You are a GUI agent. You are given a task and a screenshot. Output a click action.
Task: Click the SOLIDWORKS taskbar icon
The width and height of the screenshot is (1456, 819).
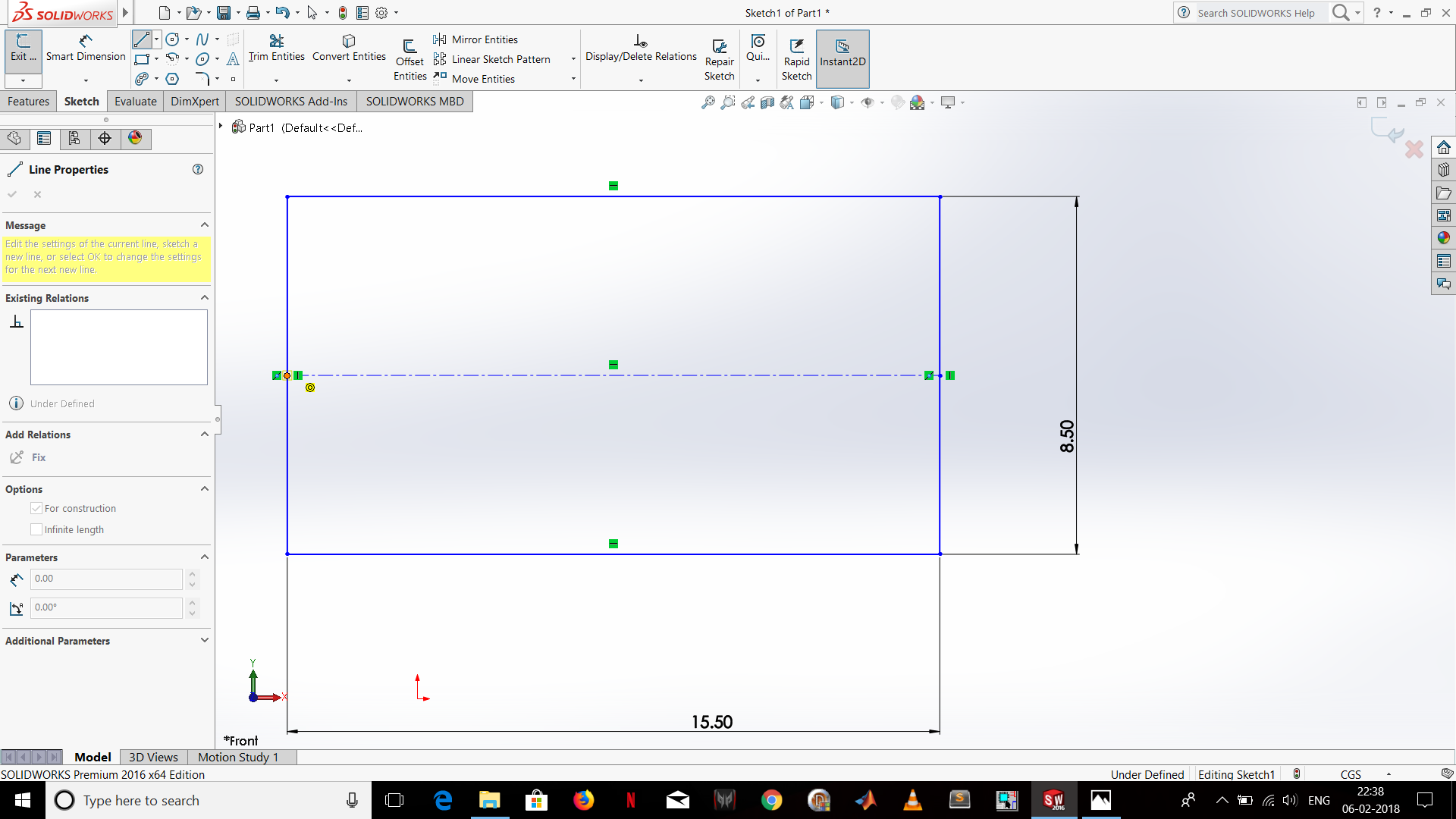click(x=1053, y=799)
